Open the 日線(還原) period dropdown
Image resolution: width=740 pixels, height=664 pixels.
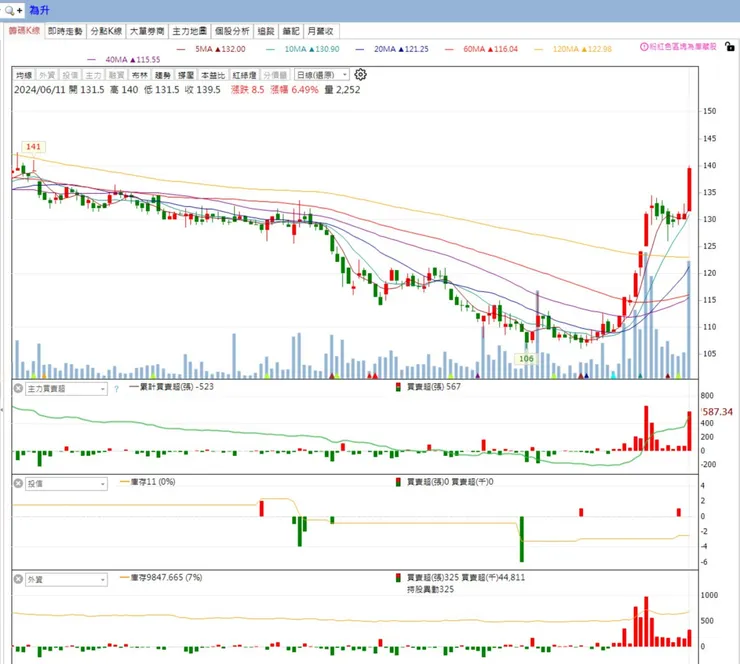(x=321, y=75)
